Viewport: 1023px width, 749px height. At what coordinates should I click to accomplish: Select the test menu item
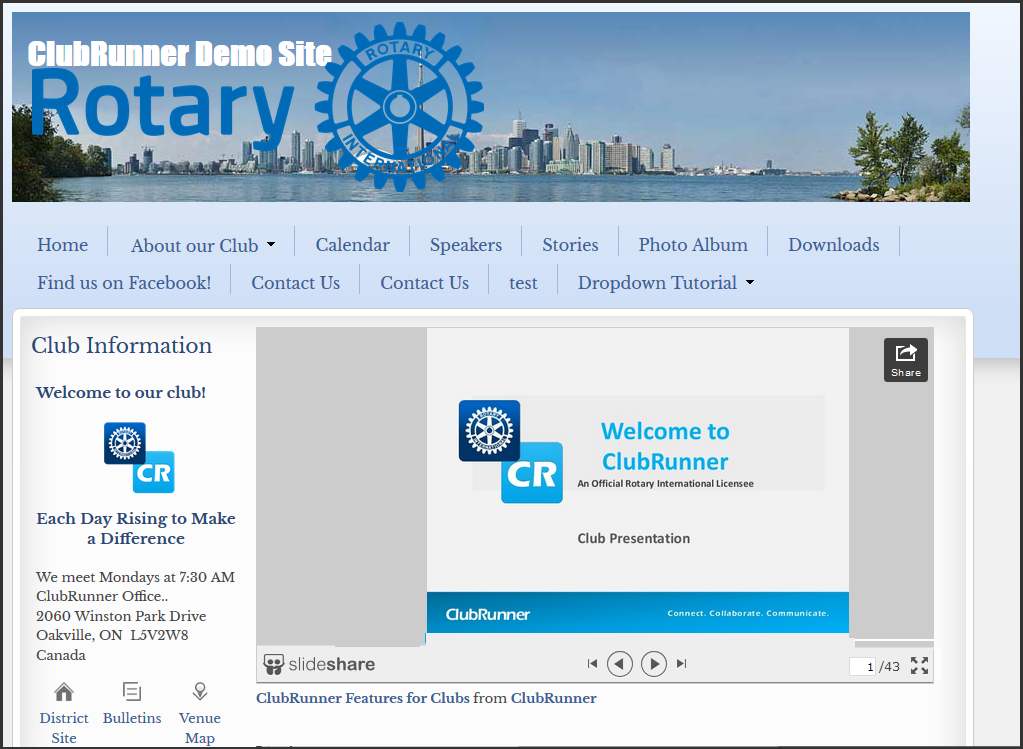(523, 283)
